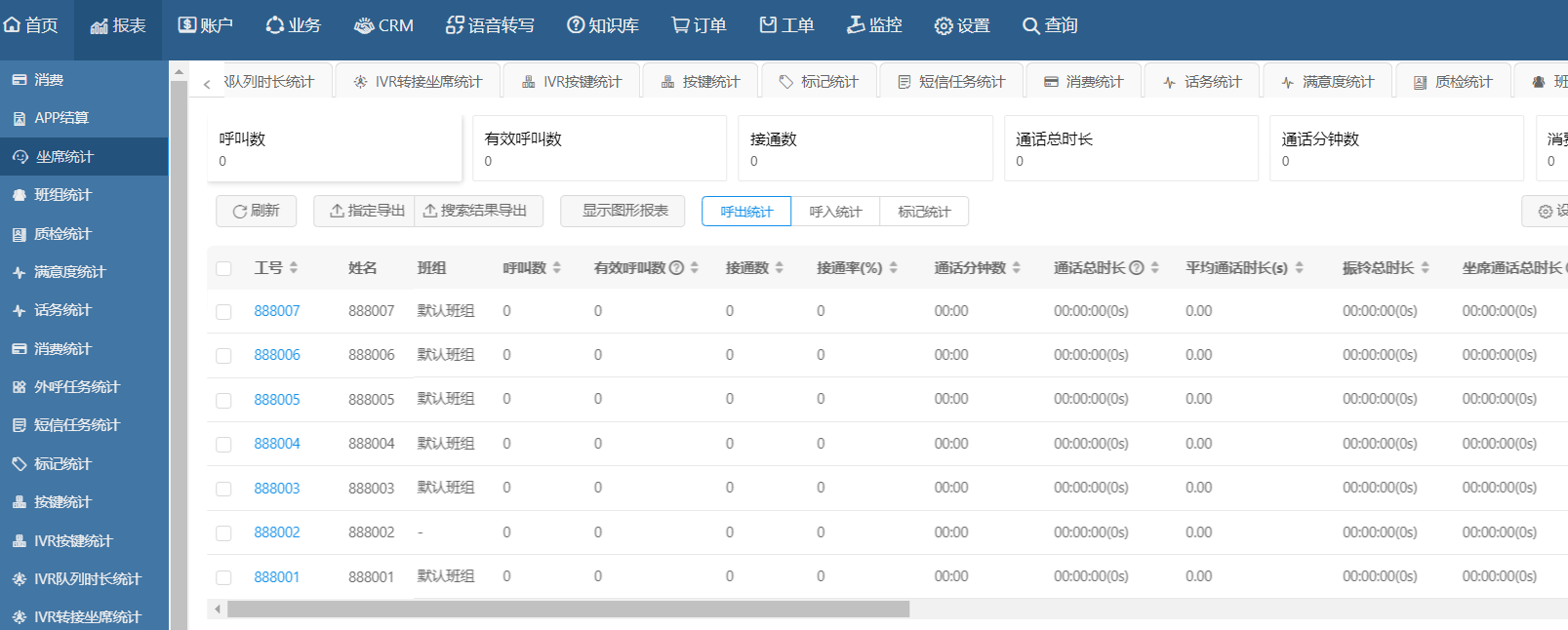This screenshot has width=1568, height=630.
Task: Click the 刷新 refresh button
Action: tap(256, 211)
